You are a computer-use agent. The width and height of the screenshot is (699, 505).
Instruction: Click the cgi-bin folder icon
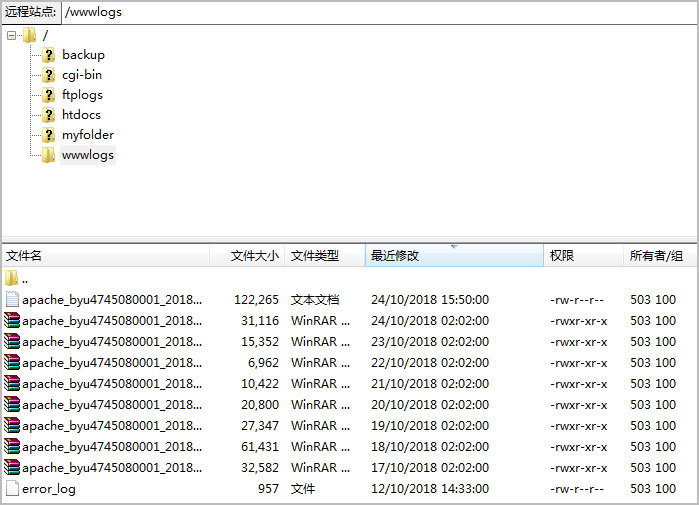(48, 75)
